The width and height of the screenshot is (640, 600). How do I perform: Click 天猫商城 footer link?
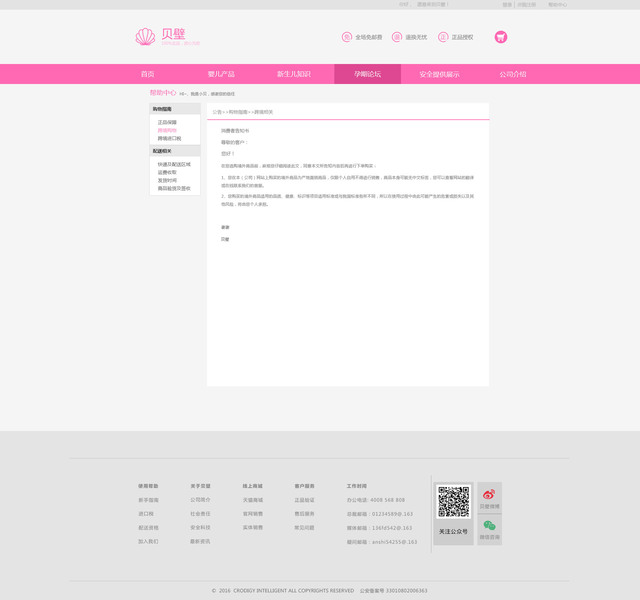coord(253,500)
